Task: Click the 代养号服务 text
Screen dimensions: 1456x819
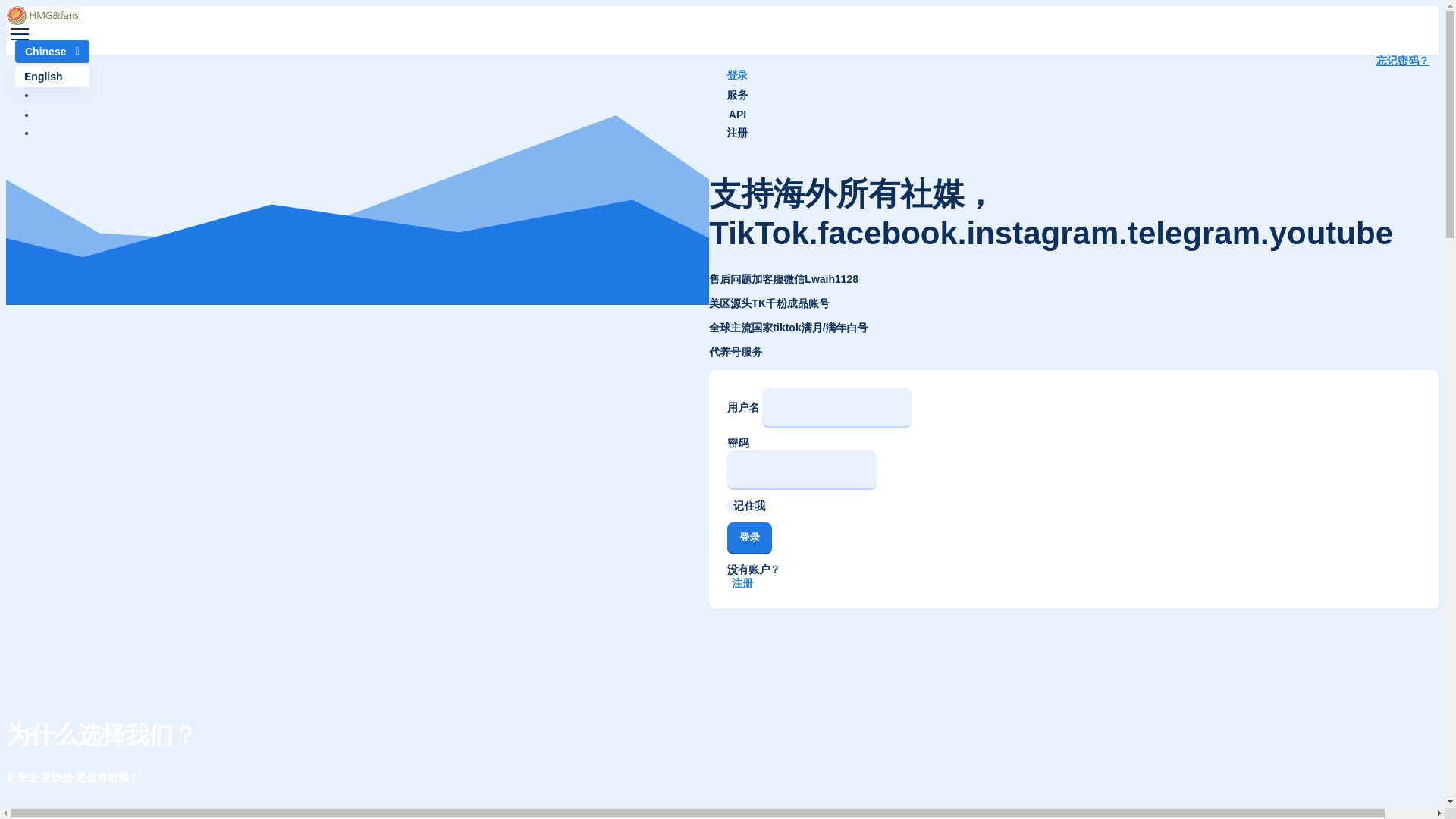Action: (736, 352)
